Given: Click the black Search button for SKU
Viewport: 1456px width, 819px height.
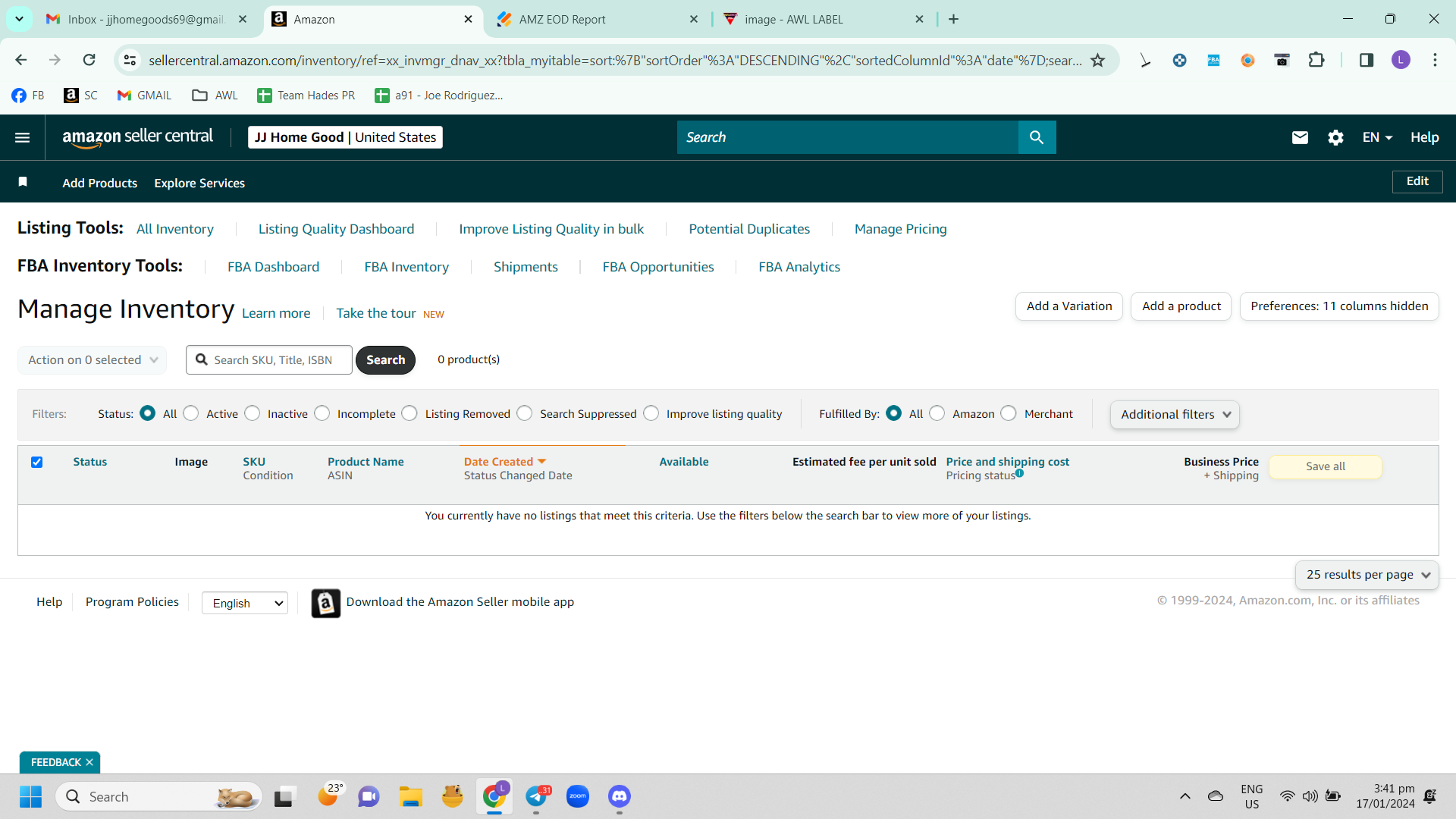Looking at the screenshot, I should [385, 360].
